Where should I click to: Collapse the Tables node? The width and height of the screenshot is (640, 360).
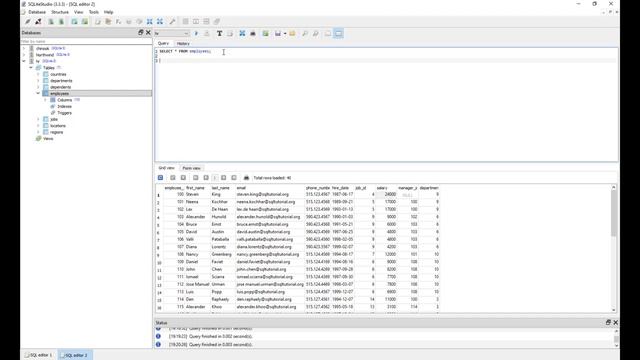(31, 68)
